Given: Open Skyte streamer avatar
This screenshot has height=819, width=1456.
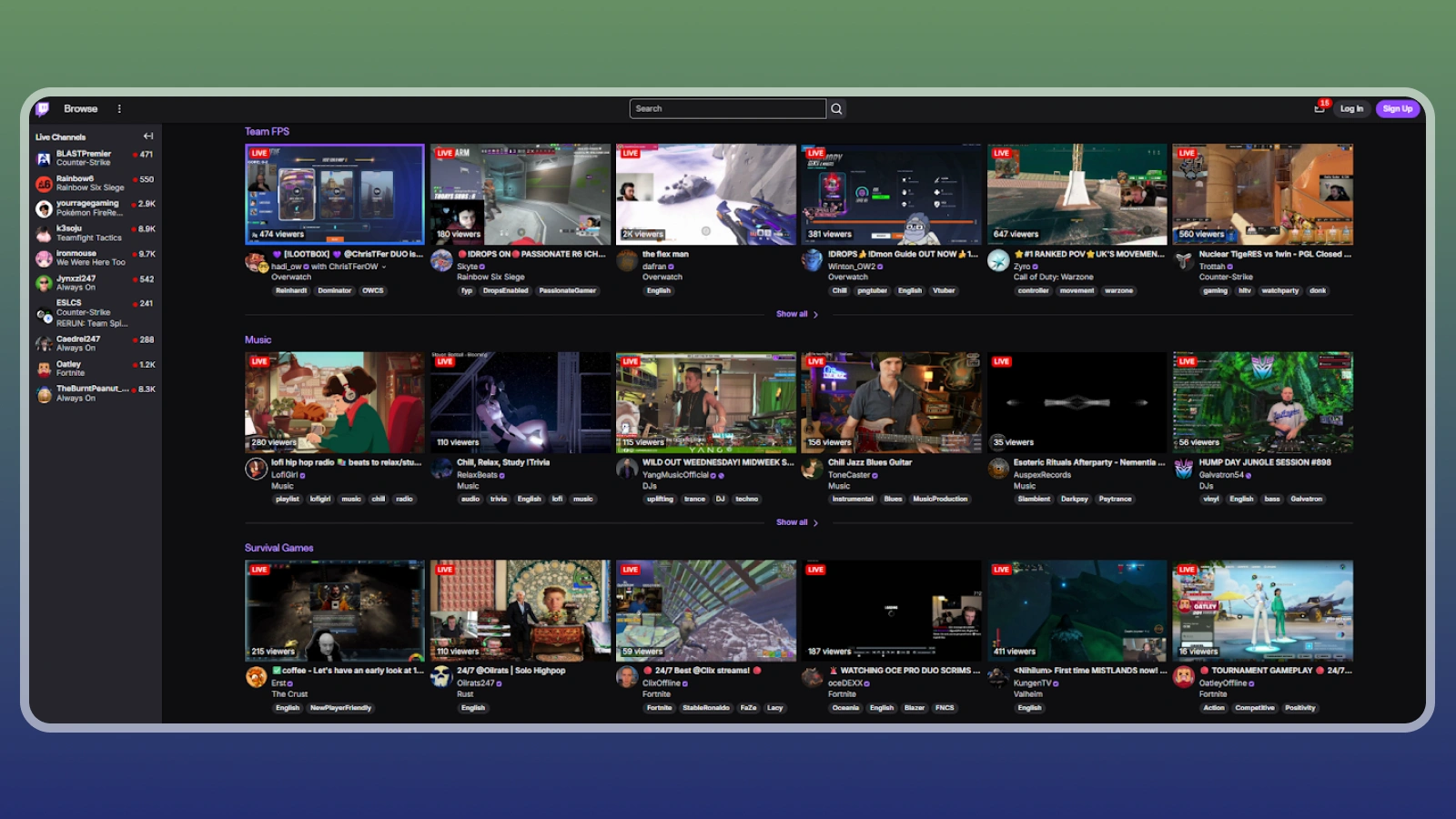Looking at the screenshot, I should click(x=442, y=260).
